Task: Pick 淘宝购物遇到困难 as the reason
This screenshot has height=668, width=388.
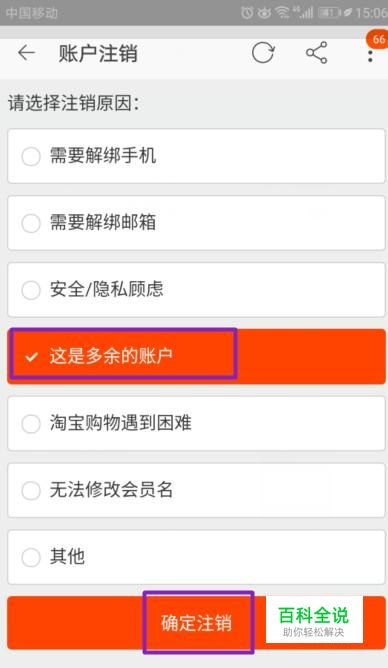Action: (196, 423)
